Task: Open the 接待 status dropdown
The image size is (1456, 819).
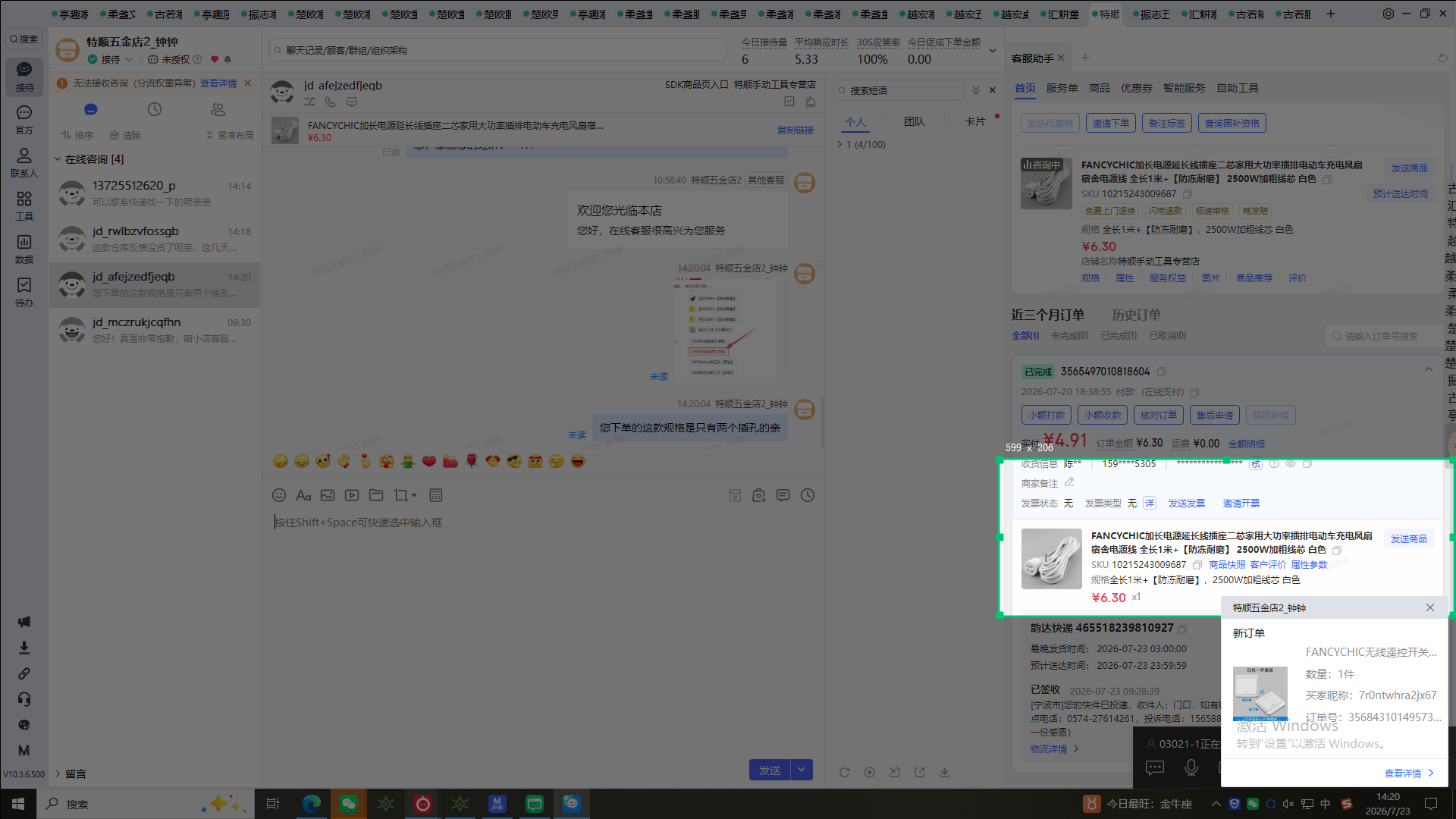Action: 129,59
